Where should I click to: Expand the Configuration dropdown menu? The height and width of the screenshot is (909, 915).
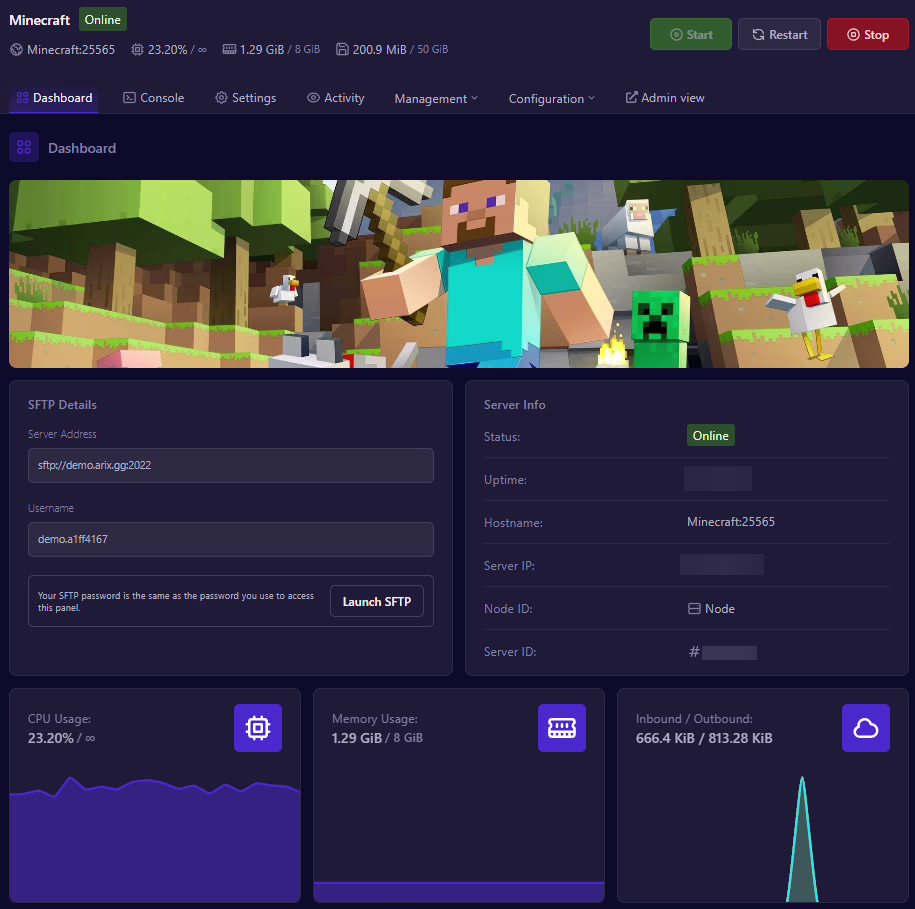tap(551, 99)
